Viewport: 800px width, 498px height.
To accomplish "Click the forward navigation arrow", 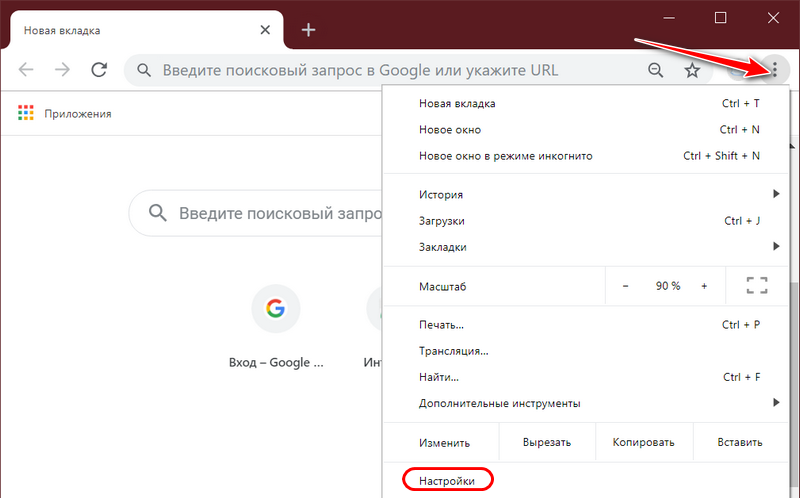I will point(62,69).
